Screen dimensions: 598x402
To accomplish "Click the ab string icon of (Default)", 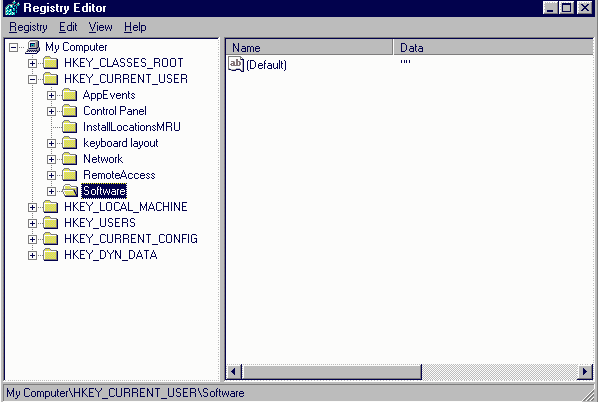I will [x=236, y=64].
